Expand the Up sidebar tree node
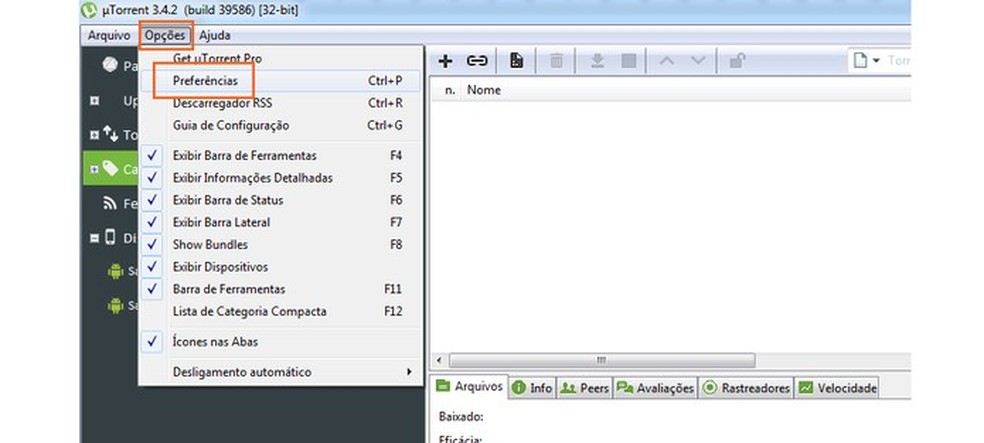The image size is (984, 443). coord(94,100)
